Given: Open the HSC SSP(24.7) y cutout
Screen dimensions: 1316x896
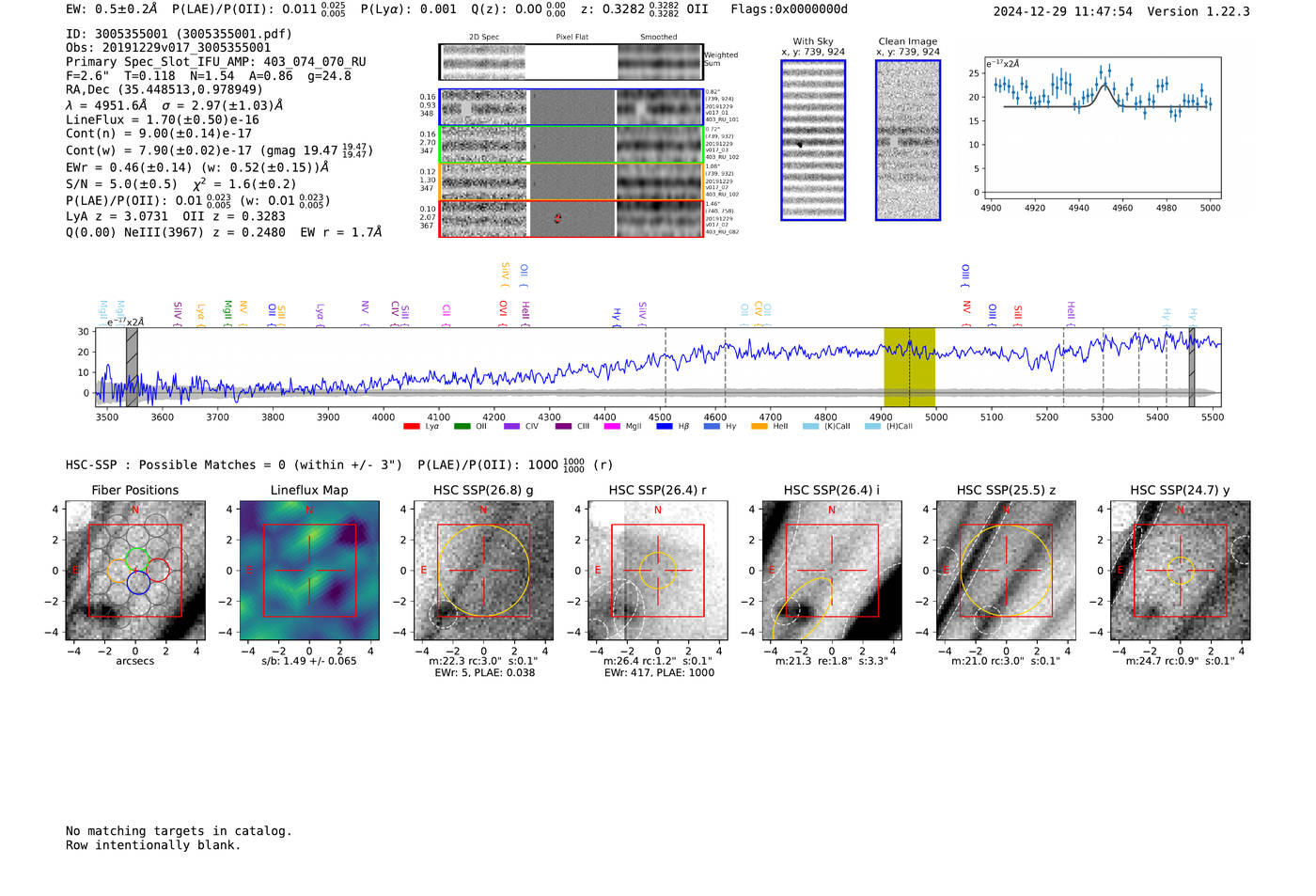Looking at the screenshot, I should tap(1180, 570).
